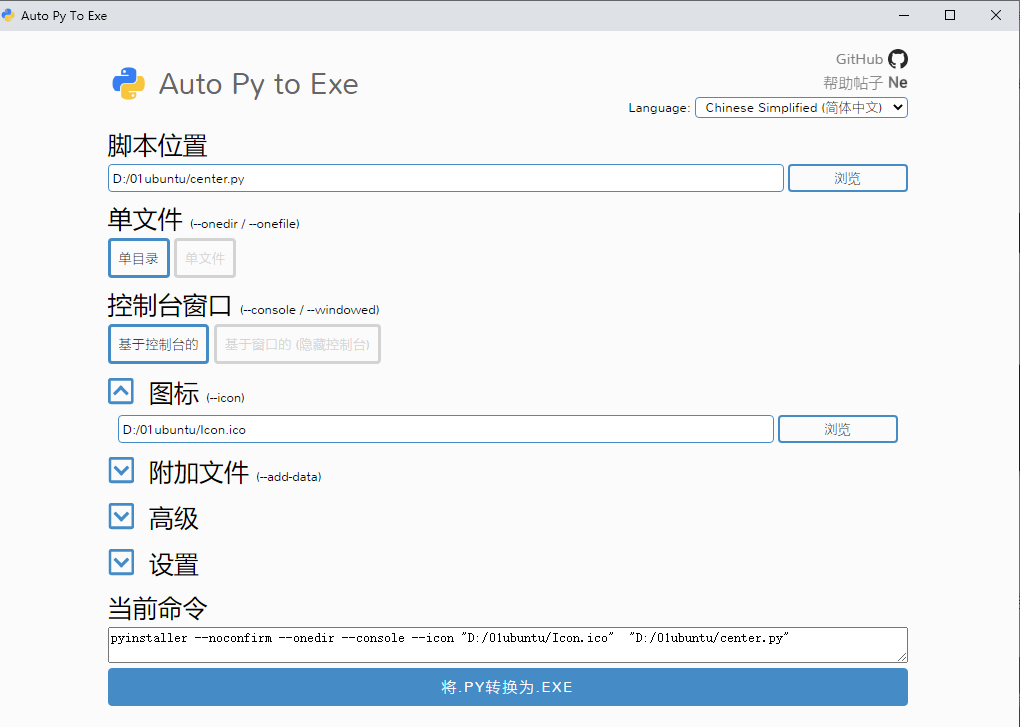The width and height of the screenshot is (1020, 727).
Task: Click 浏览 next to the icon path
Action: pos(837,428)
